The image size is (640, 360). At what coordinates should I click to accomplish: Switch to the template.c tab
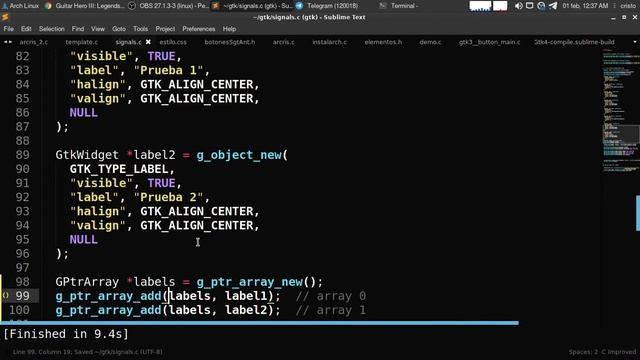[x=81, y=42]
